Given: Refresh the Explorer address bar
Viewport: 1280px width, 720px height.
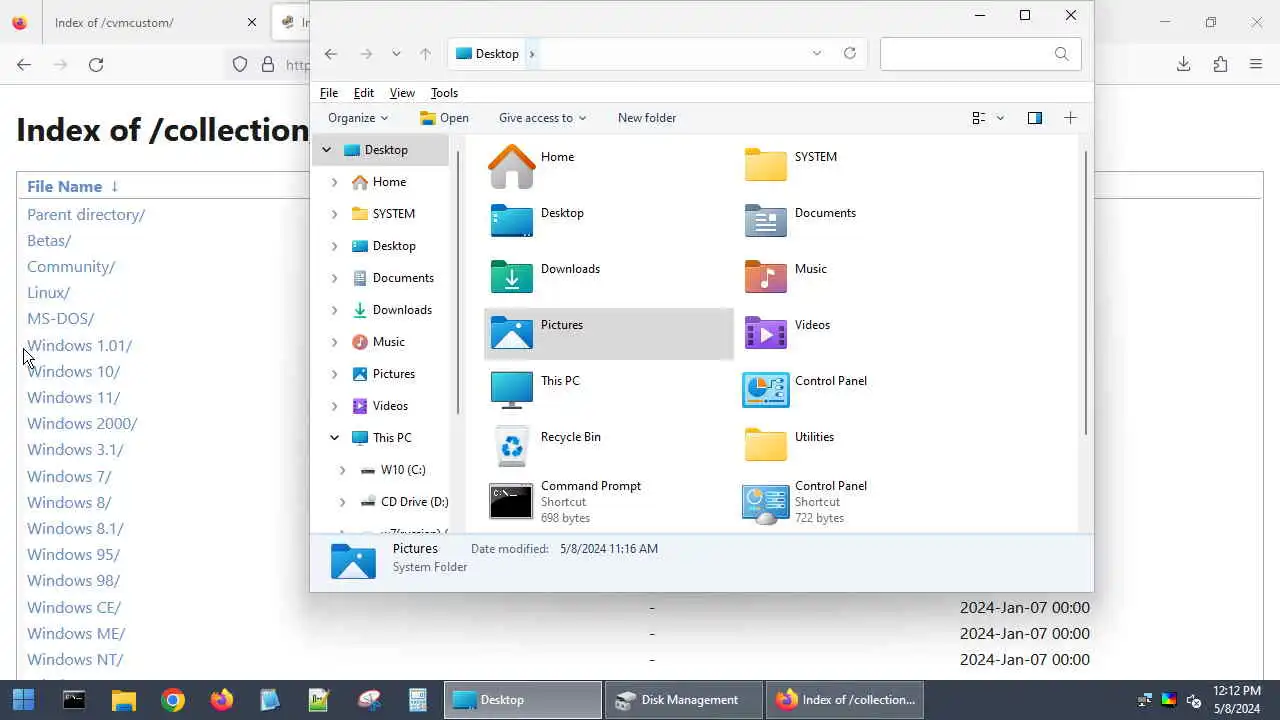Looking at the screenshot, I should (850, 53).
